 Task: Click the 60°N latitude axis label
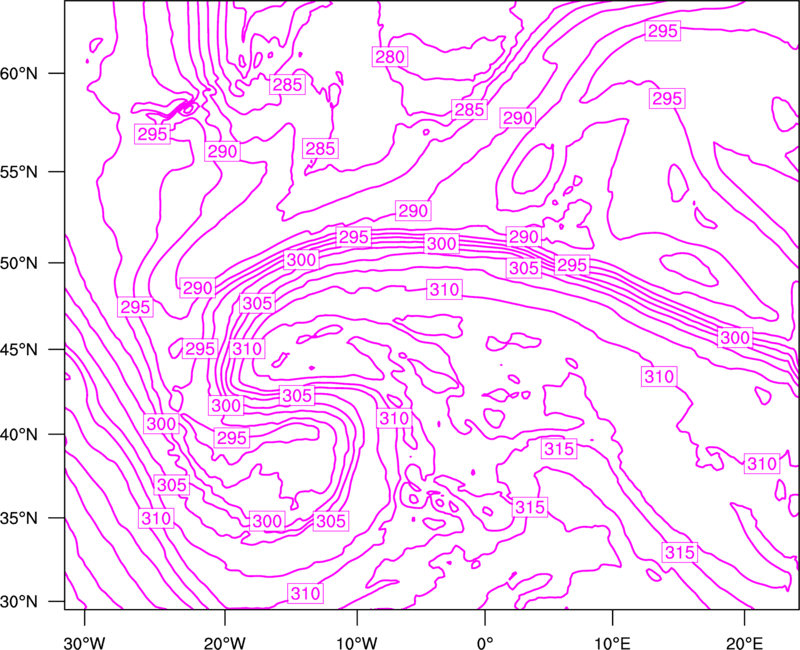19,74
